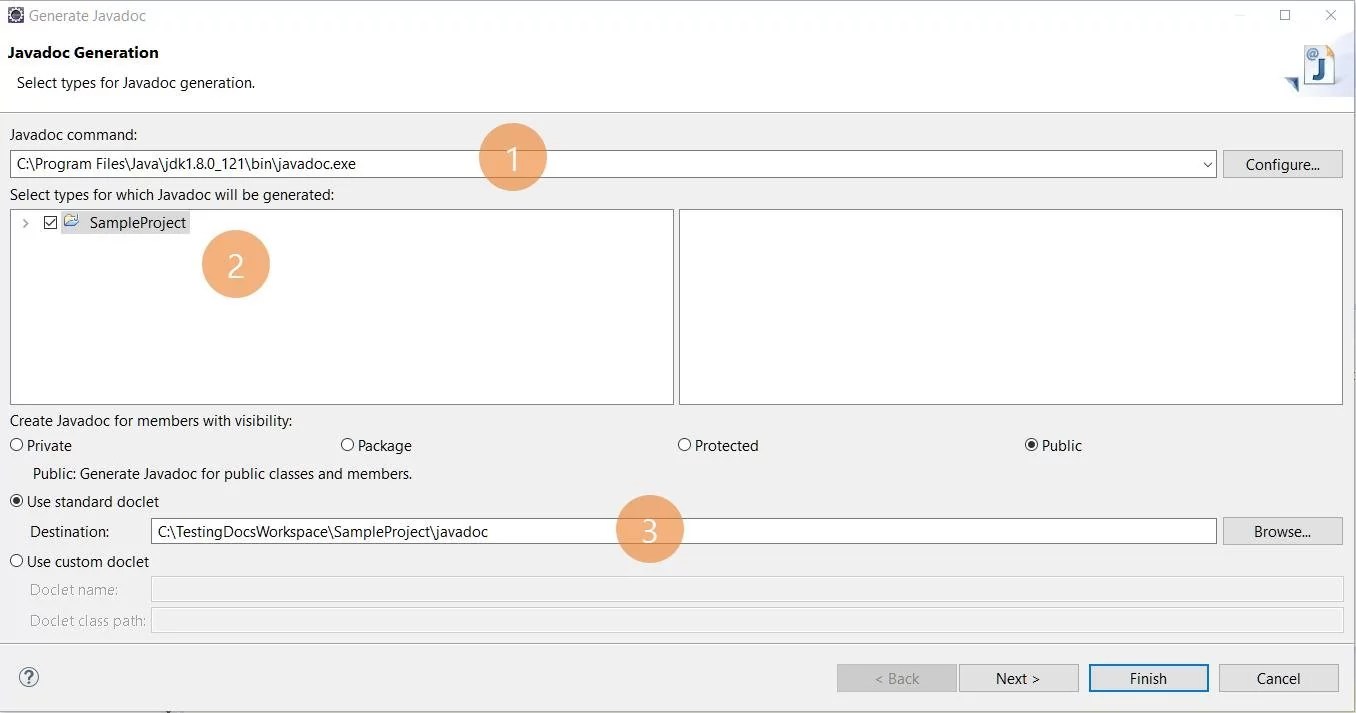Click the Help question mark icon

click(28, 677)
